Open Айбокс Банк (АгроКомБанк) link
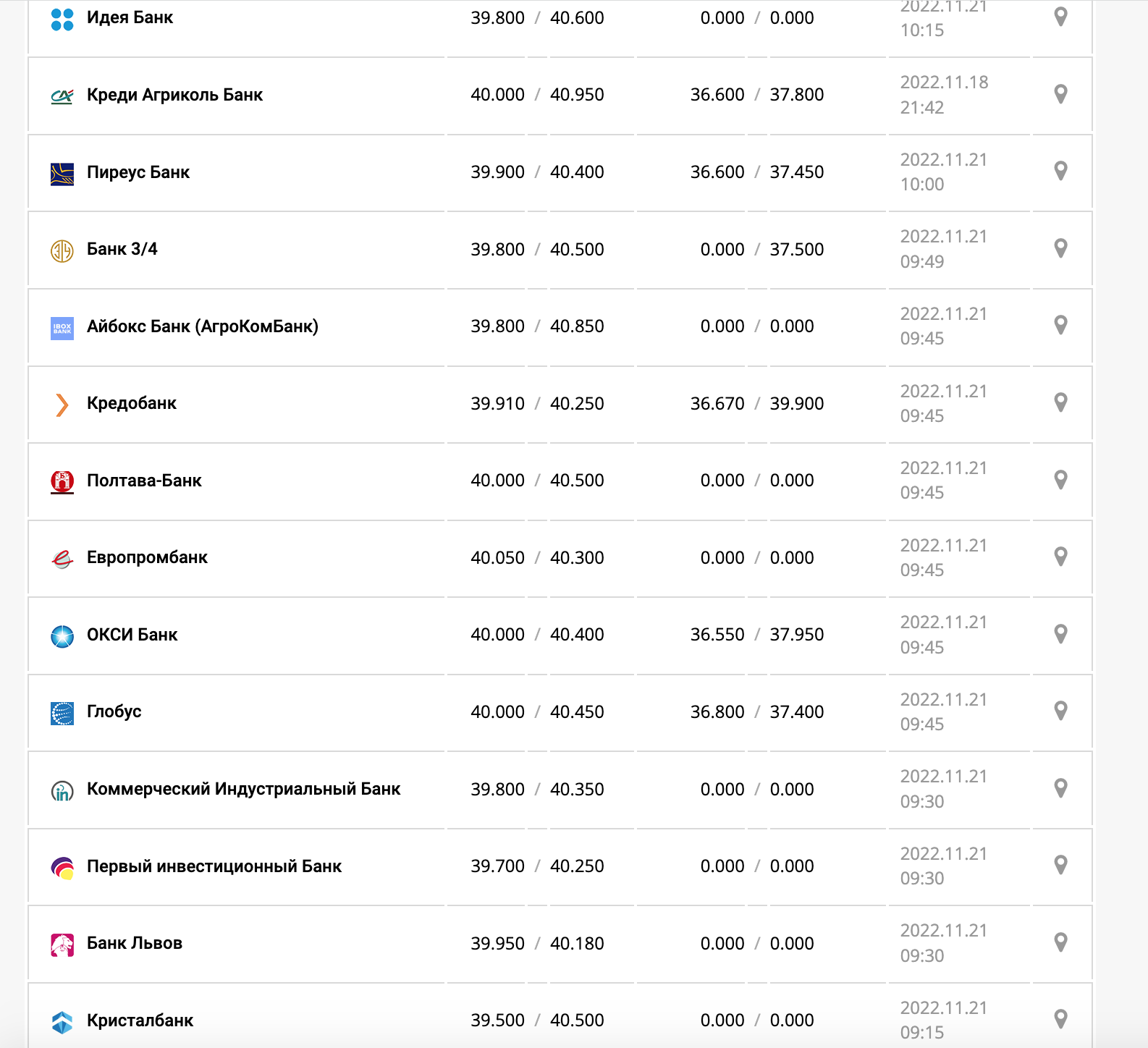This screenshot has height=1048, width=1148. click(203, 326)
